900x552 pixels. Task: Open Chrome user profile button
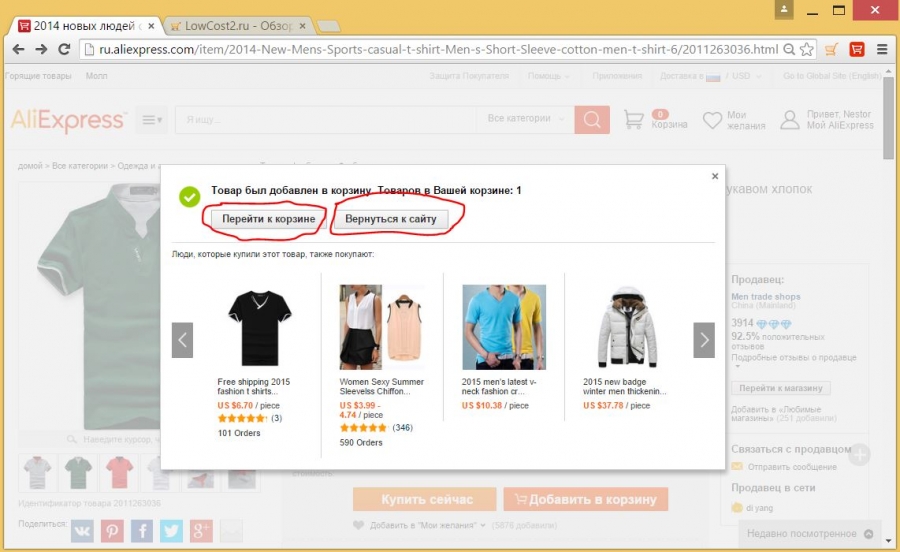(783, 9)
